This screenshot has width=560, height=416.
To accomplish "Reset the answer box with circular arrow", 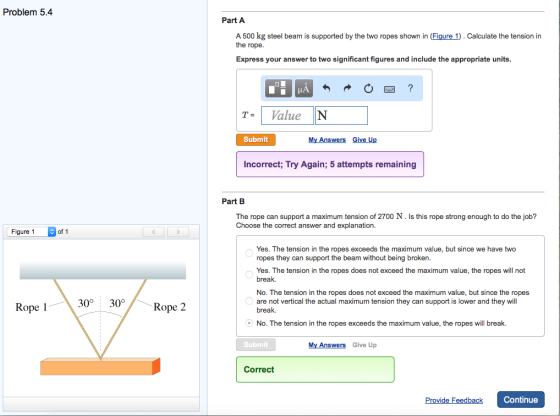I will pyautogui.click(x=368, y=88).
